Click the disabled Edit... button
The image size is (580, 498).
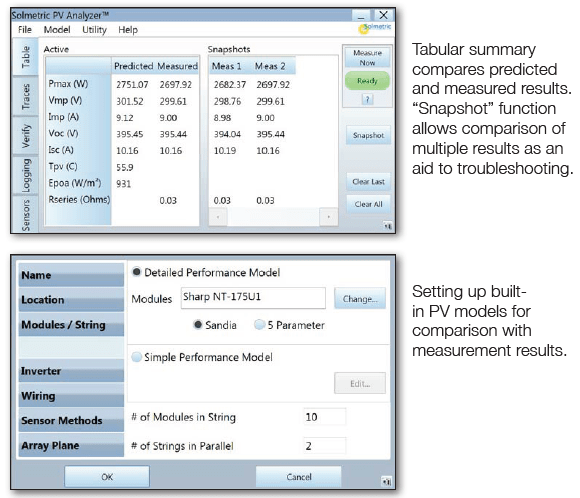[x=360, y=383]
